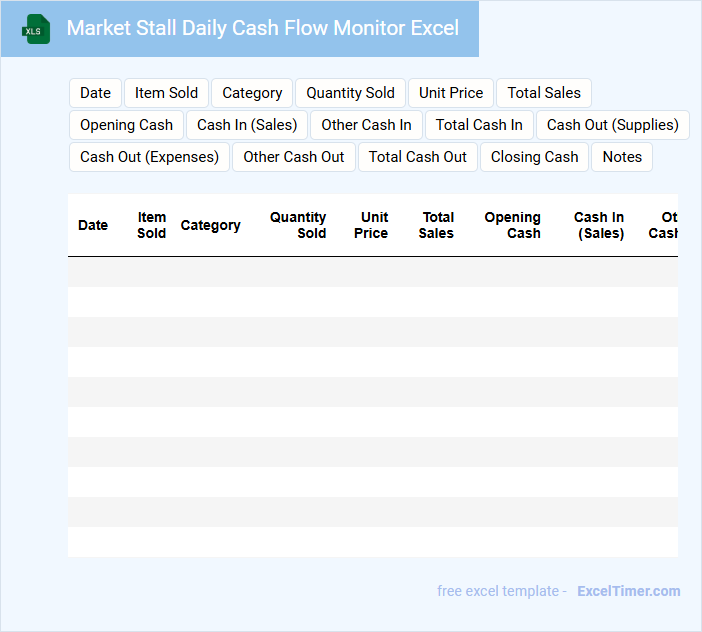
Task: Select the Date tag button
Action: 95,93
